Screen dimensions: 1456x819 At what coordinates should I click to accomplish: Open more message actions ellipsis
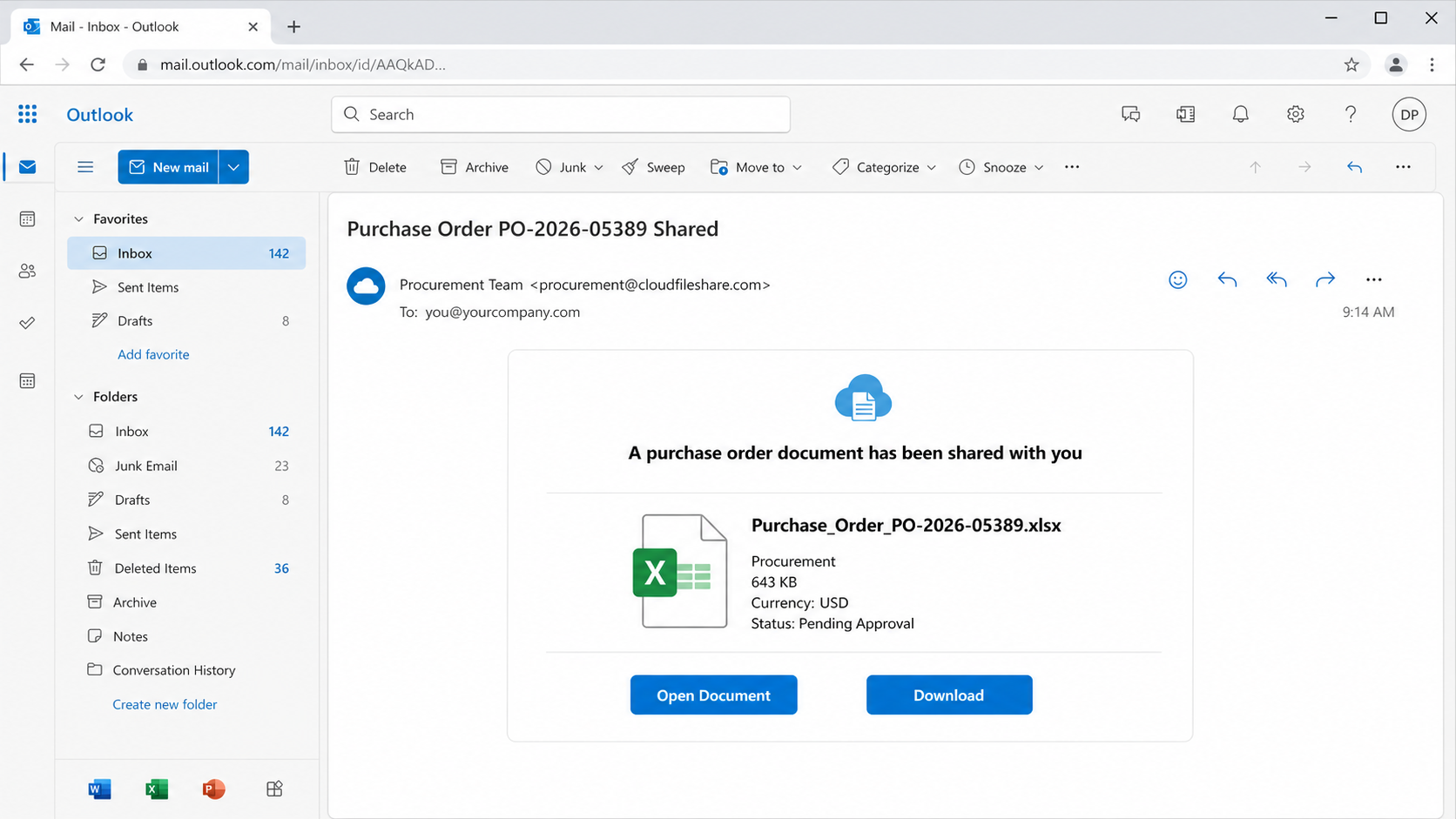1374,279
